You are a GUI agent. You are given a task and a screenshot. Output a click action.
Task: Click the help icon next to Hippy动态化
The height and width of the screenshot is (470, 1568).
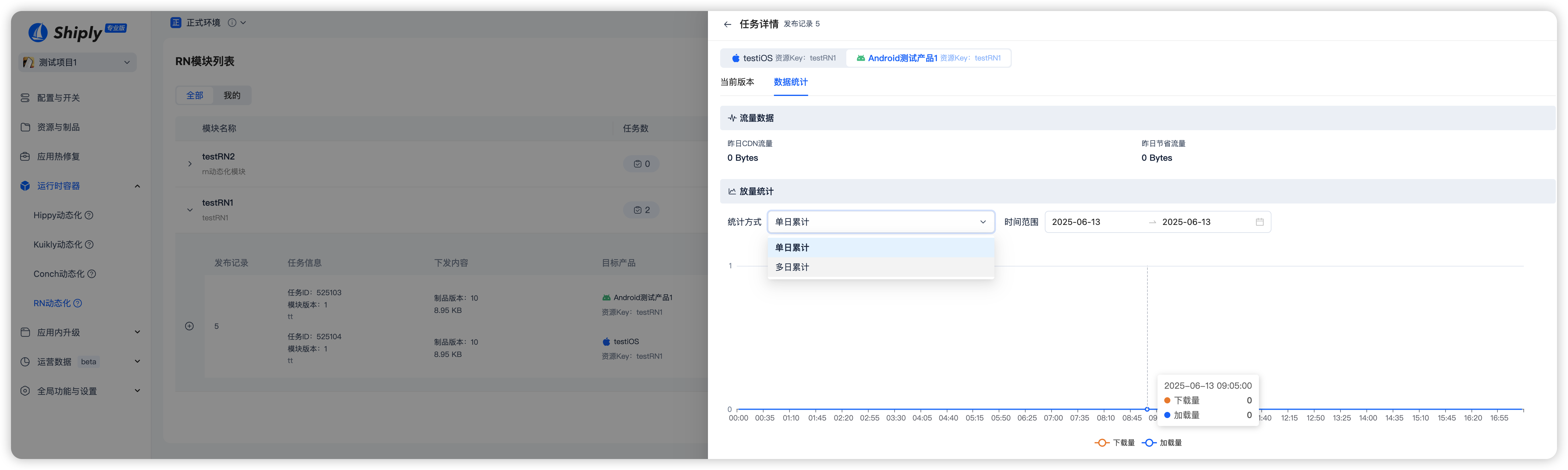click(89, 215)
